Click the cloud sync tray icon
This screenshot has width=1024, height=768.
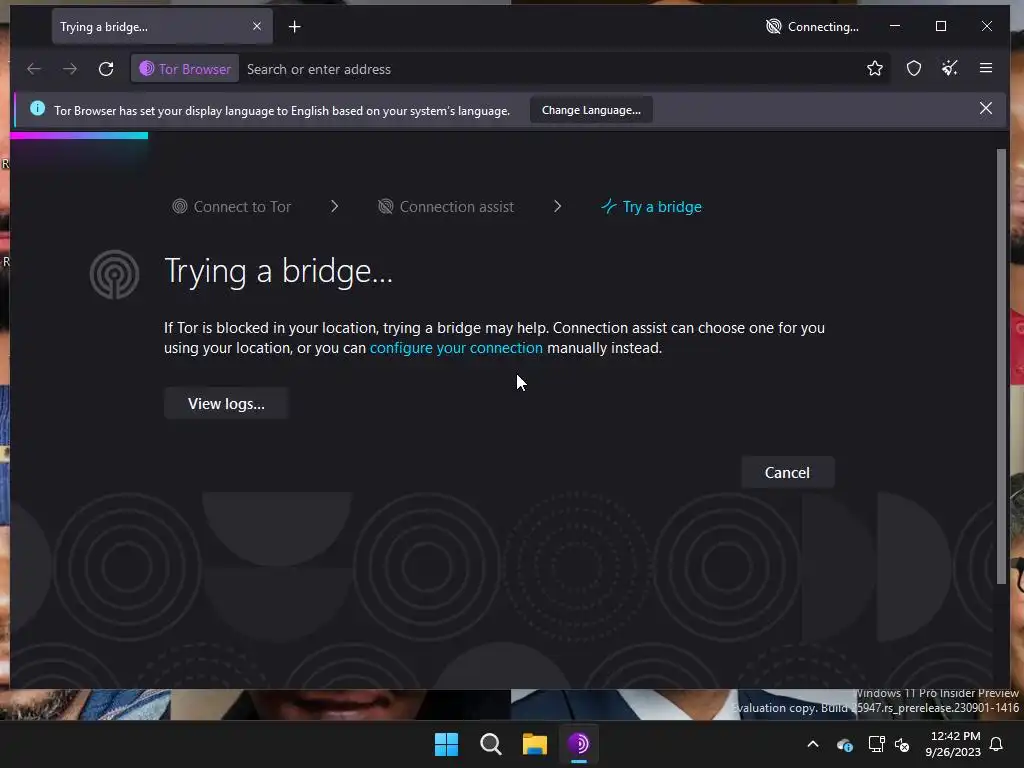(844, 744)
